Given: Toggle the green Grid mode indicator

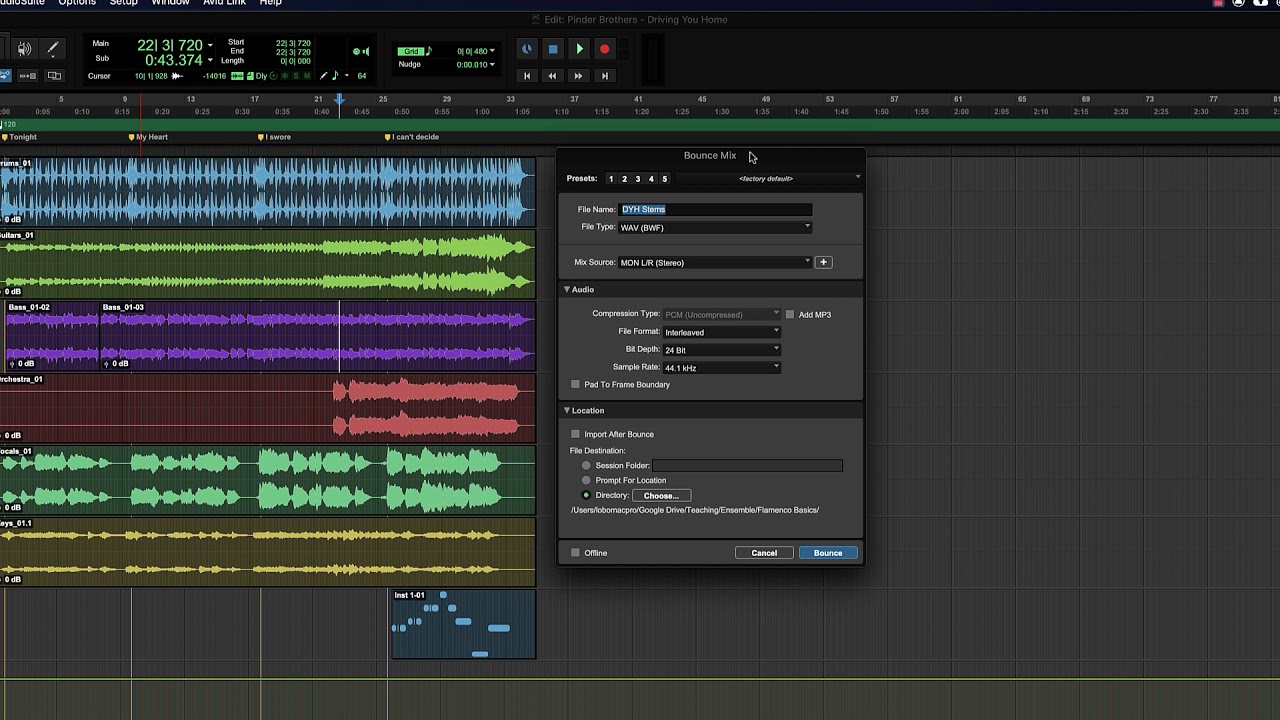Looking at the screenshot, I should tap(410, 52).
